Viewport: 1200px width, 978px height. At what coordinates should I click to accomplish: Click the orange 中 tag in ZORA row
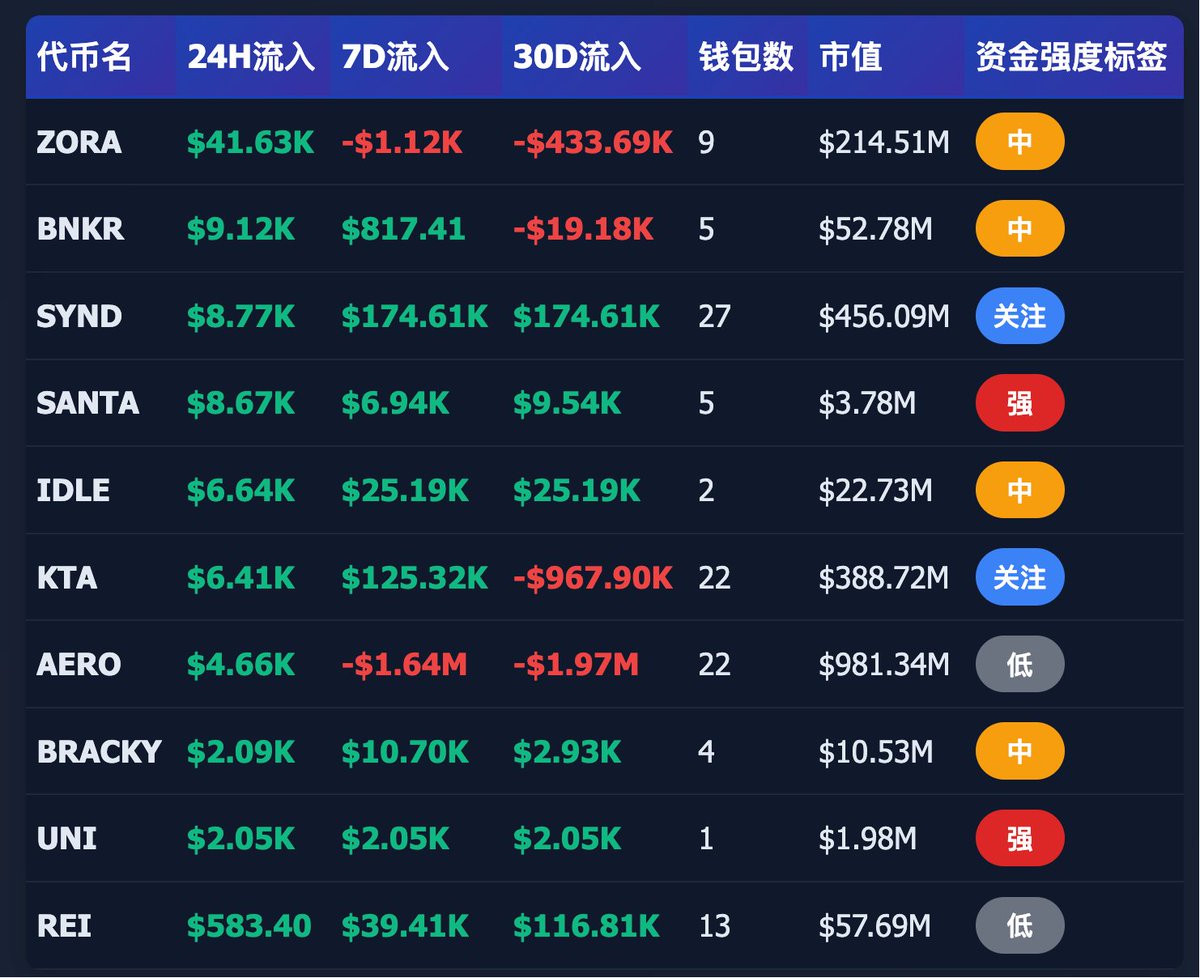pyautogui.click(x=1020, y=142)
